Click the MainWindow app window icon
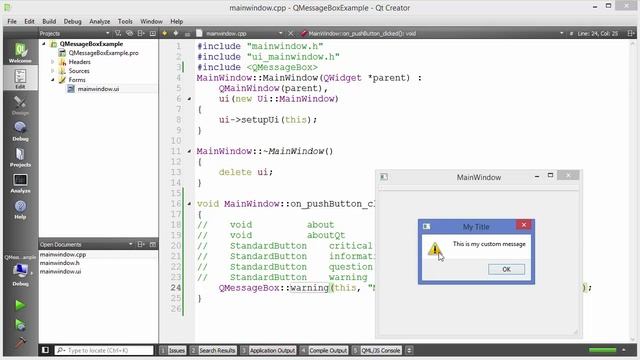This screenshot has height=360, width=640. coord(384,177)
